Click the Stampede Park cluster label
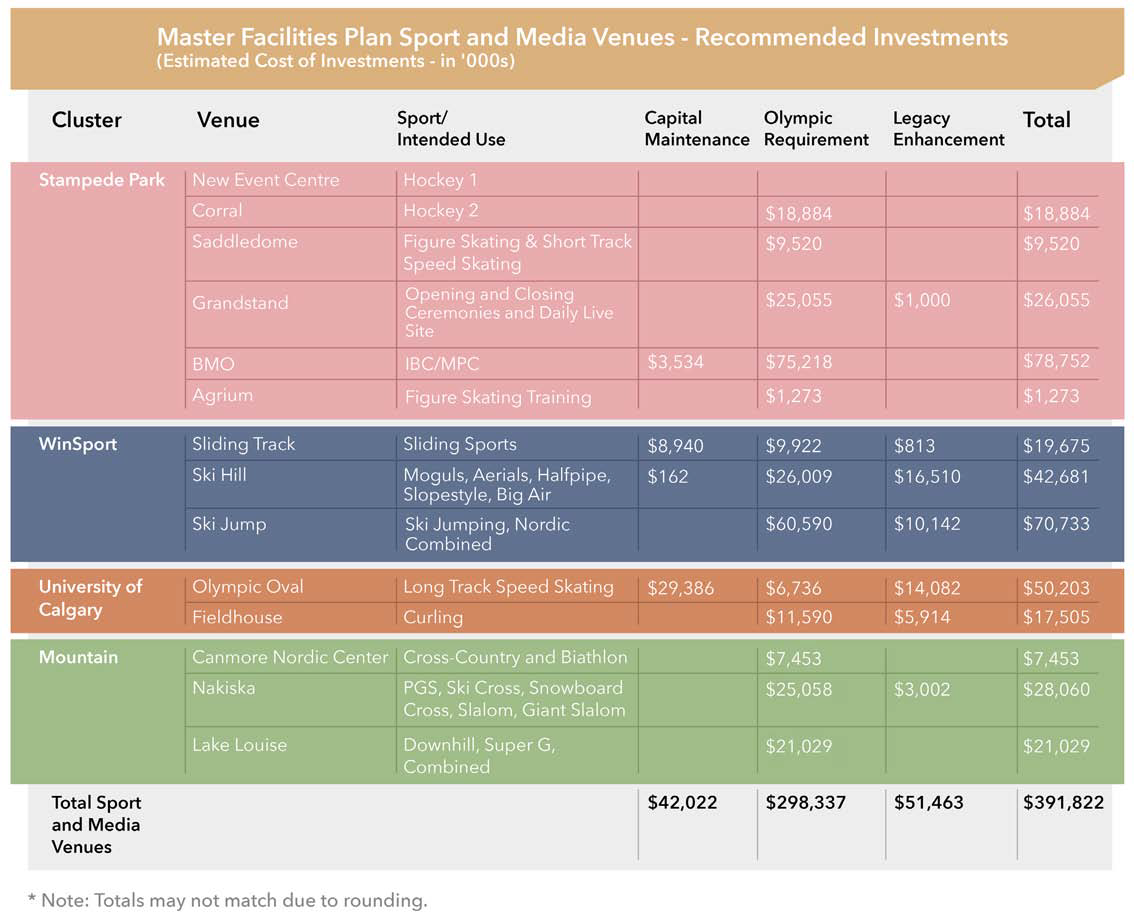 coord(102,180)
